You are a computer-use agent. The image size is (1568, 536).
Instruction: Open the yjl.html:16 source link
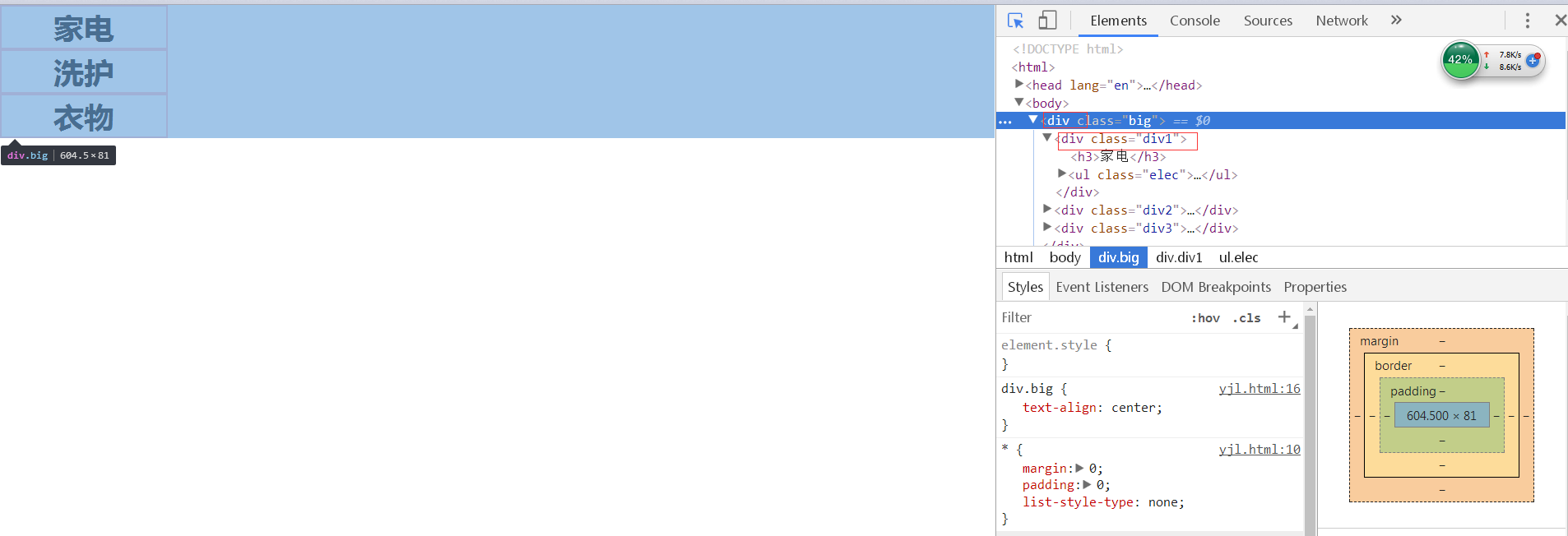pos(1260,389)
